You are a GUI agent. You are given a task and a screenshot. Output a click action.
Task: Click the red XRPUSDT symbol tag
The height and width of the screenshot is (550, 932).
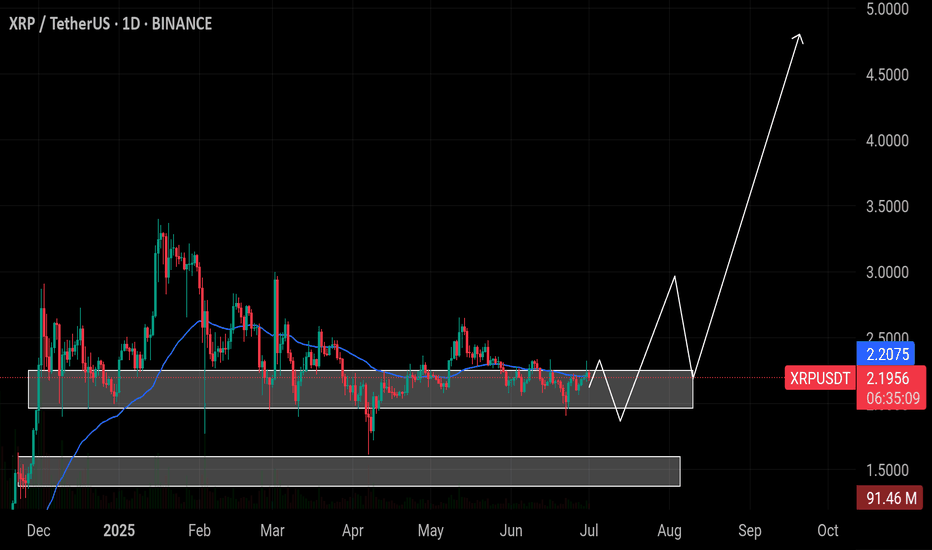click(x=820, y=378)
